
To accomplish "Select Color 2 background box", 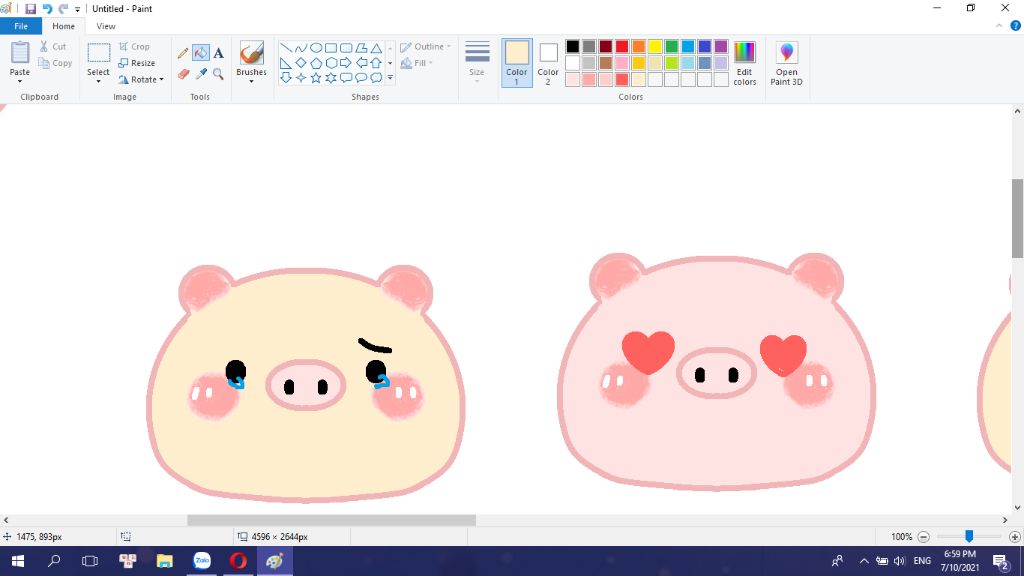I will tap(548, 63).
